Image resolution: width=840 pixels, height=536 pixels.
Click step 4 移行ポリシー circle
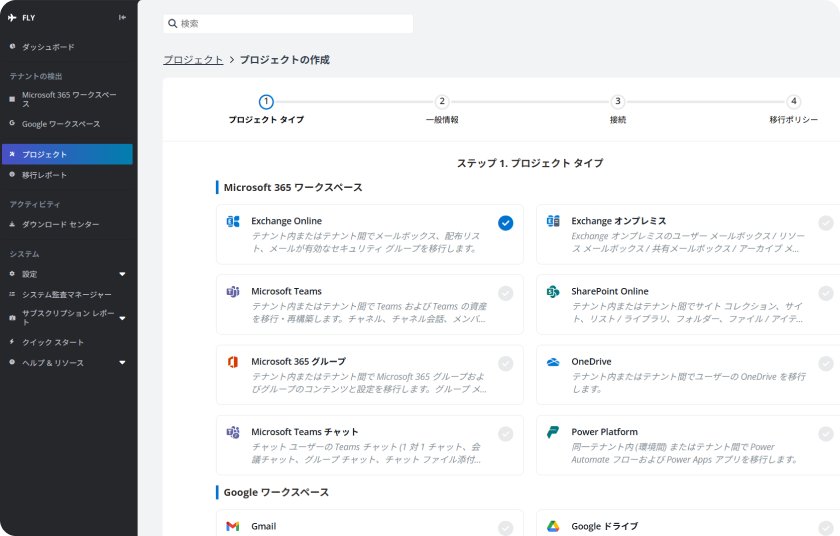click(793, 102)
